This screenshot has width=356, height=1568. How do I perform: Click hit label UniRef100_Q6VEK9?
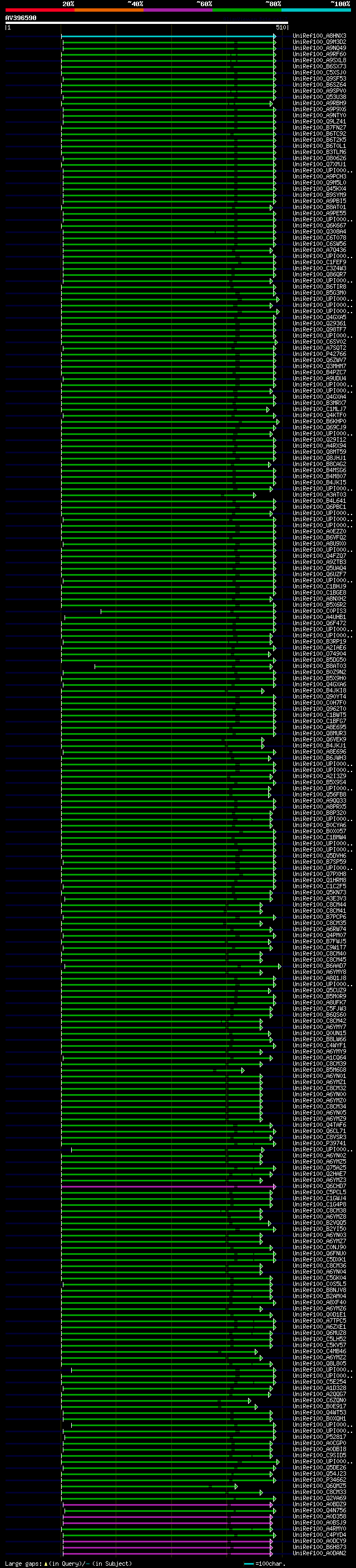click(319, 740)
